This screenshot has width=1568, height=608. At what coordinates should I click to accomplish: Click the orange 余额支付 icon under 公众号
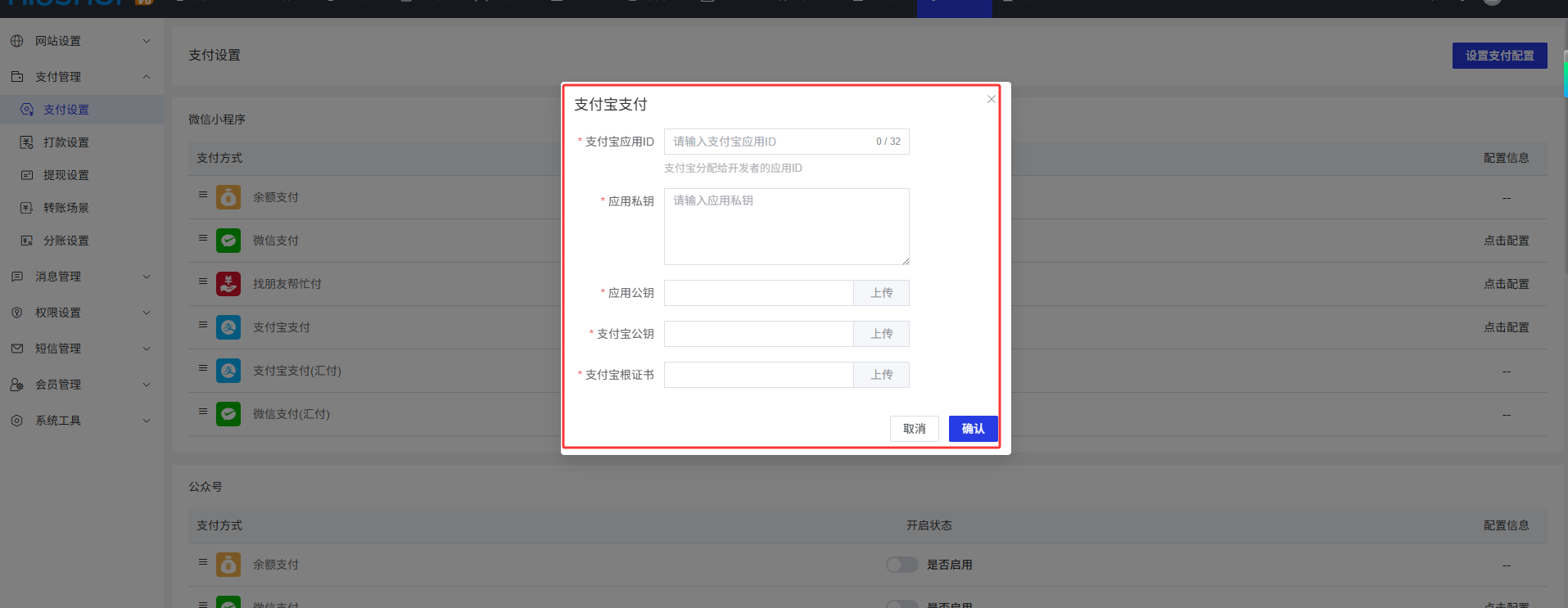tap(228, 565)
